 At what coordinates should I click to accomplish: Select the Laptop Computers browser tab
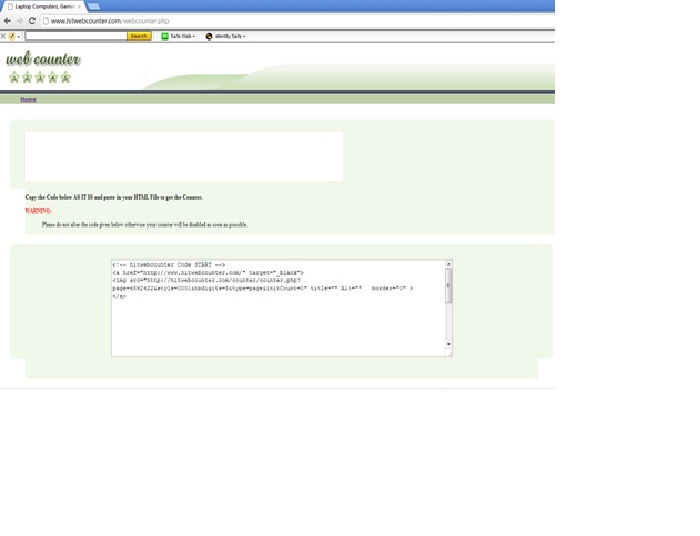coord(43,6)
